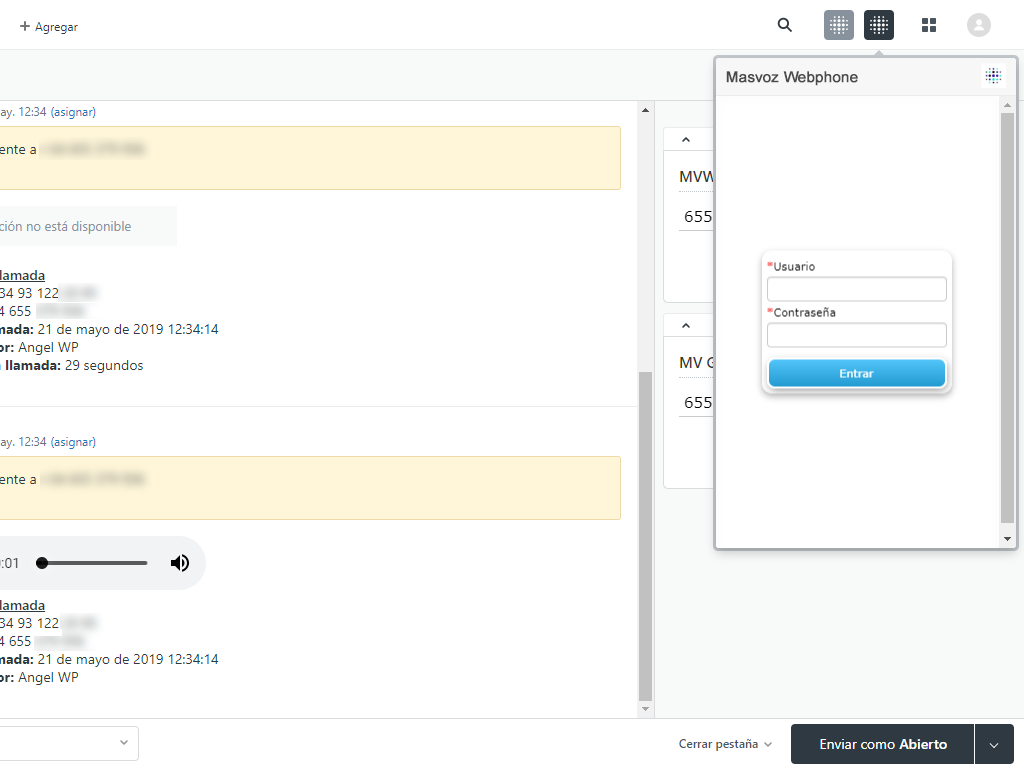
Task: Click the Entrar login button
Action: (x=856, y=373)
